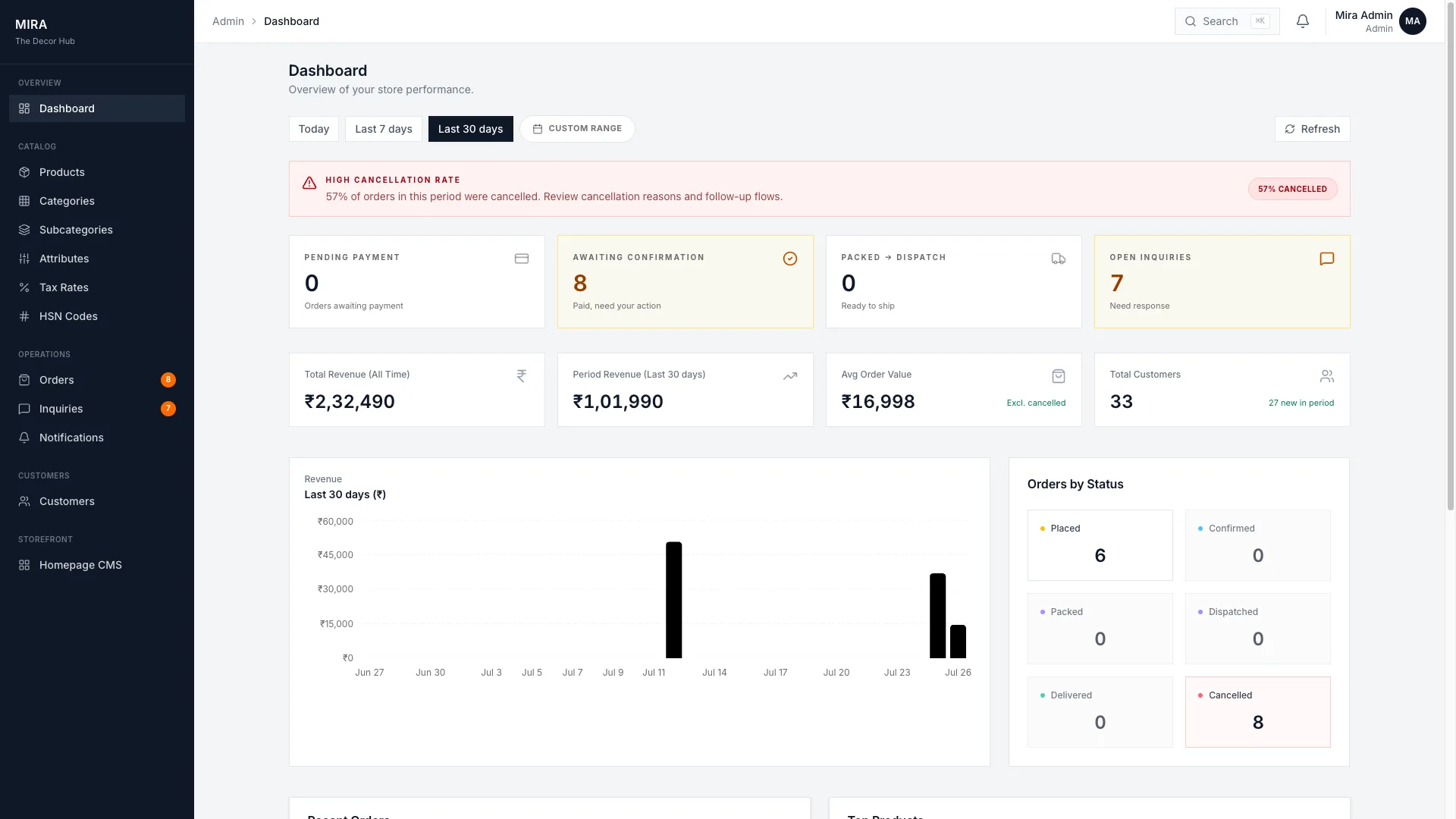Click the Subcategories layers icon
The image size is (1456, 819).
(x=24, y=230)
